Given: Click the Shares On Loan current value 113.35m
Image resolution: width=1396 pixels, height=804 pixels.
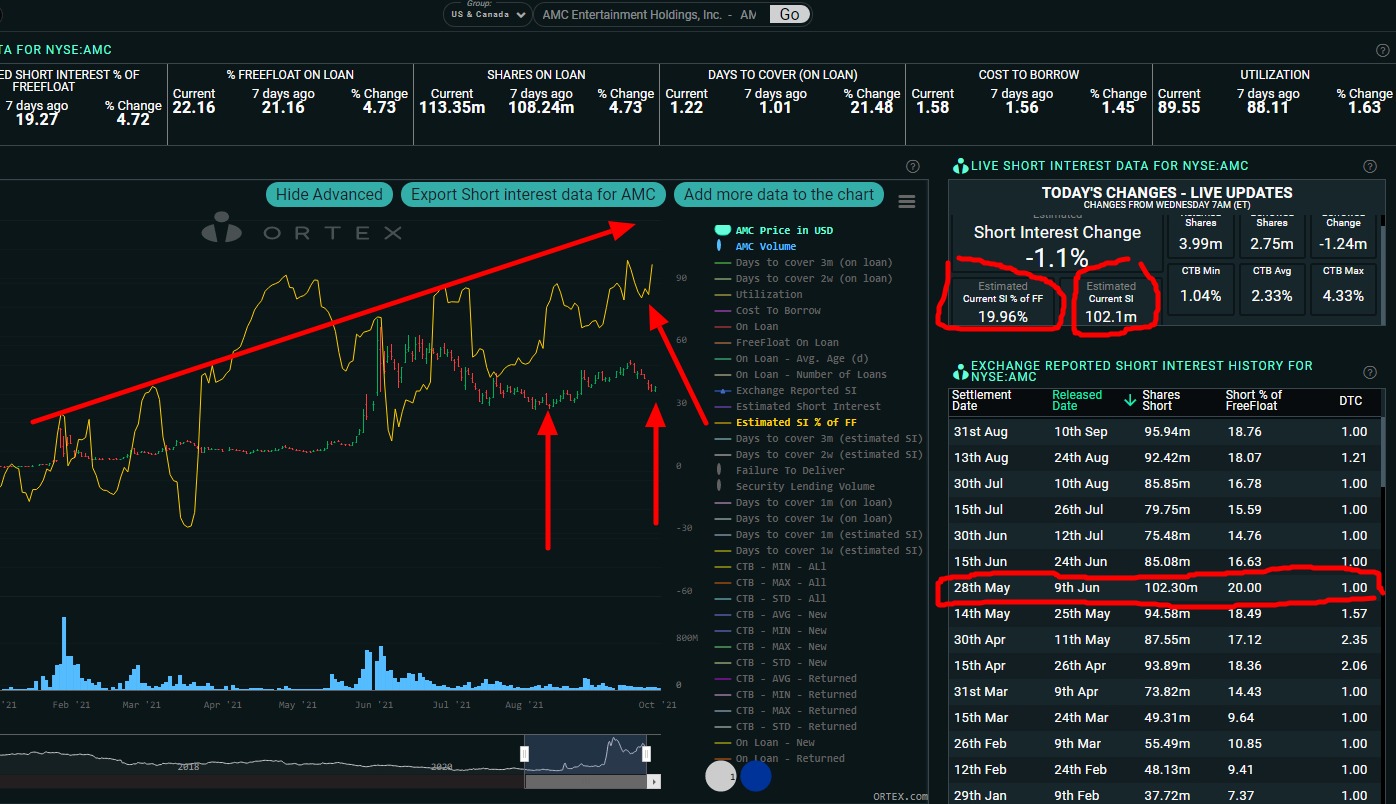Looking at the screenshot, I should (452, 108).
